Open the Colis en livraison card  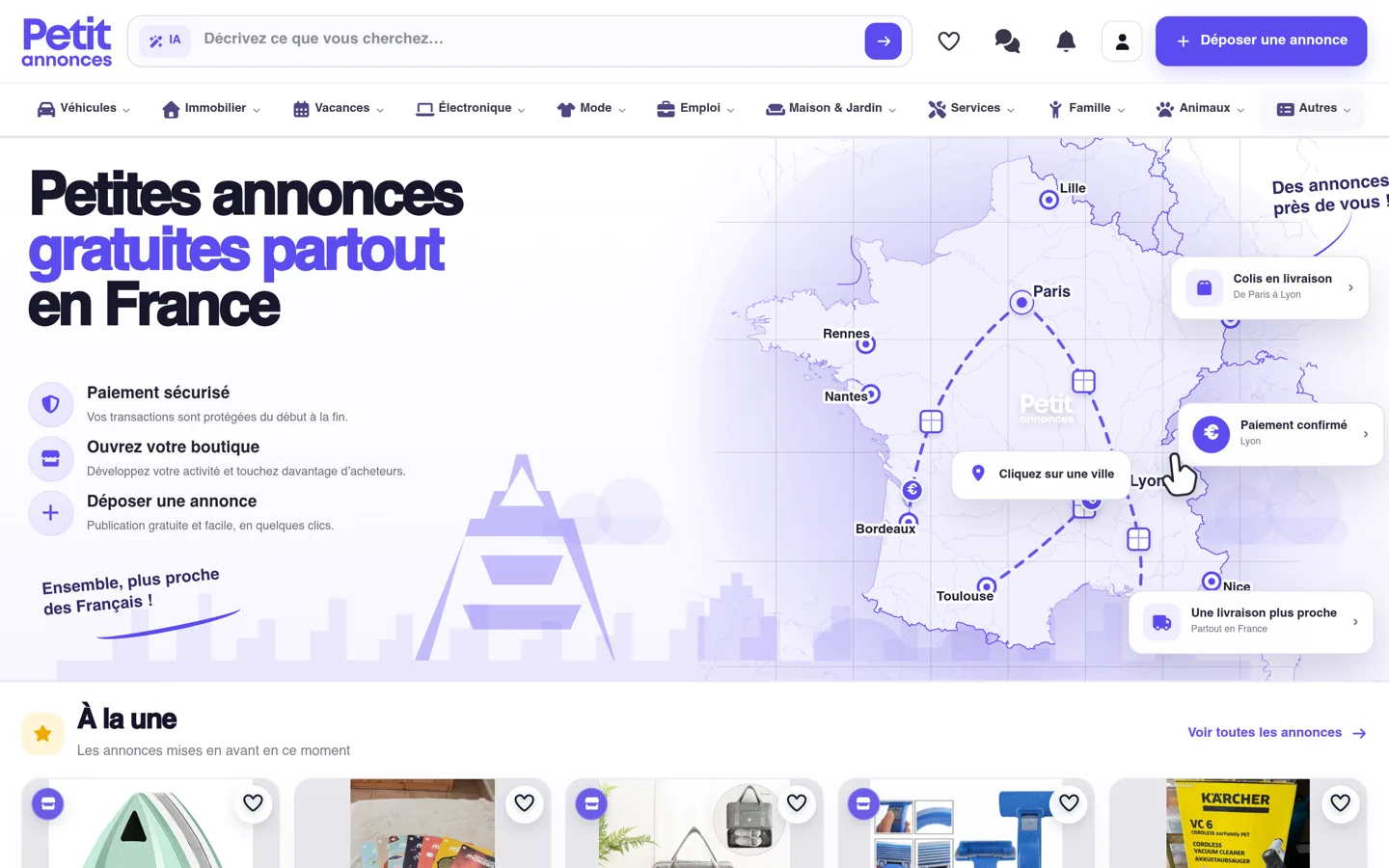pyautogui.click(x=1269, y=287)
